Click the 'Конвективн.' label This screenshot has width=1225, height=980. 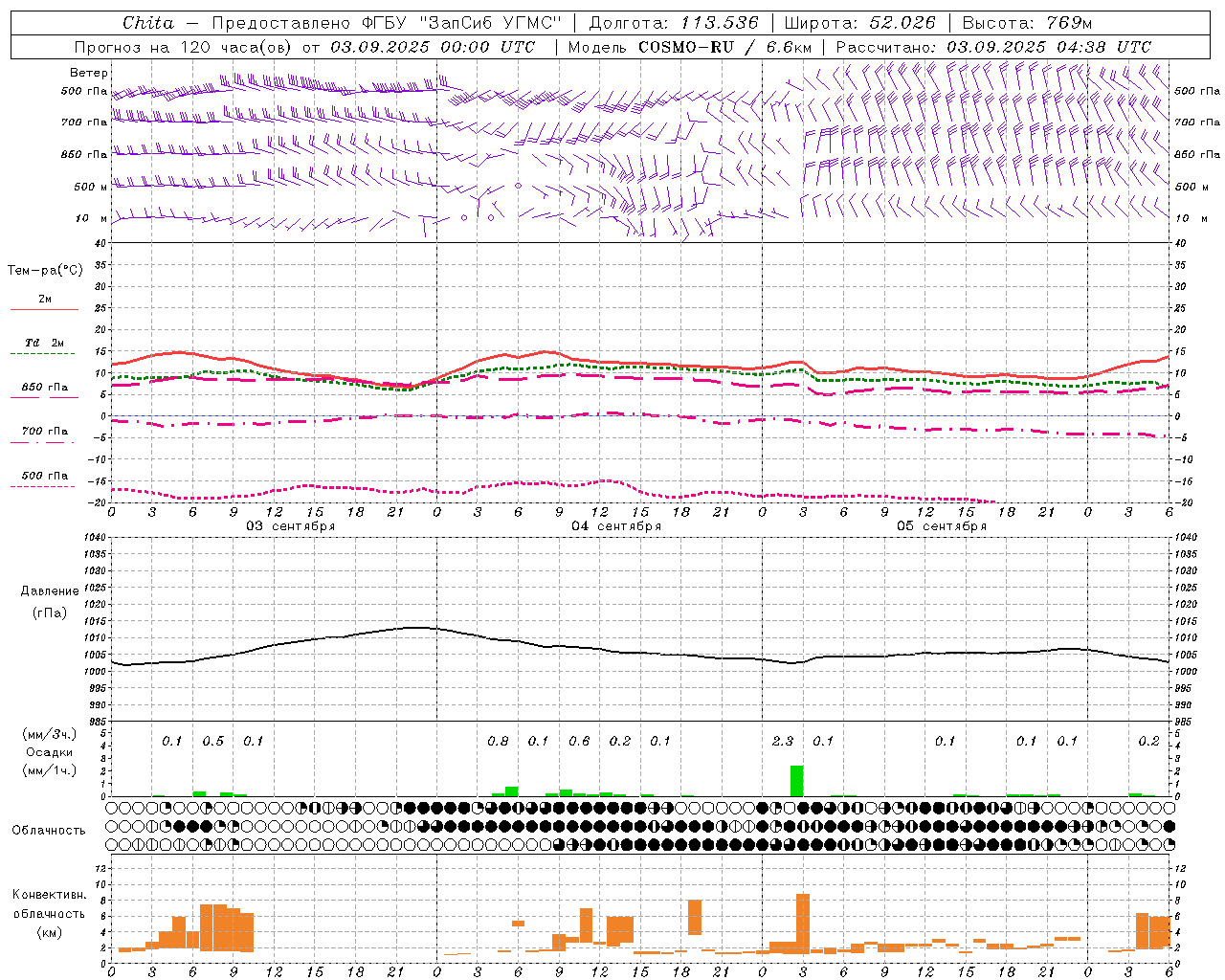[x=50, y=895]
